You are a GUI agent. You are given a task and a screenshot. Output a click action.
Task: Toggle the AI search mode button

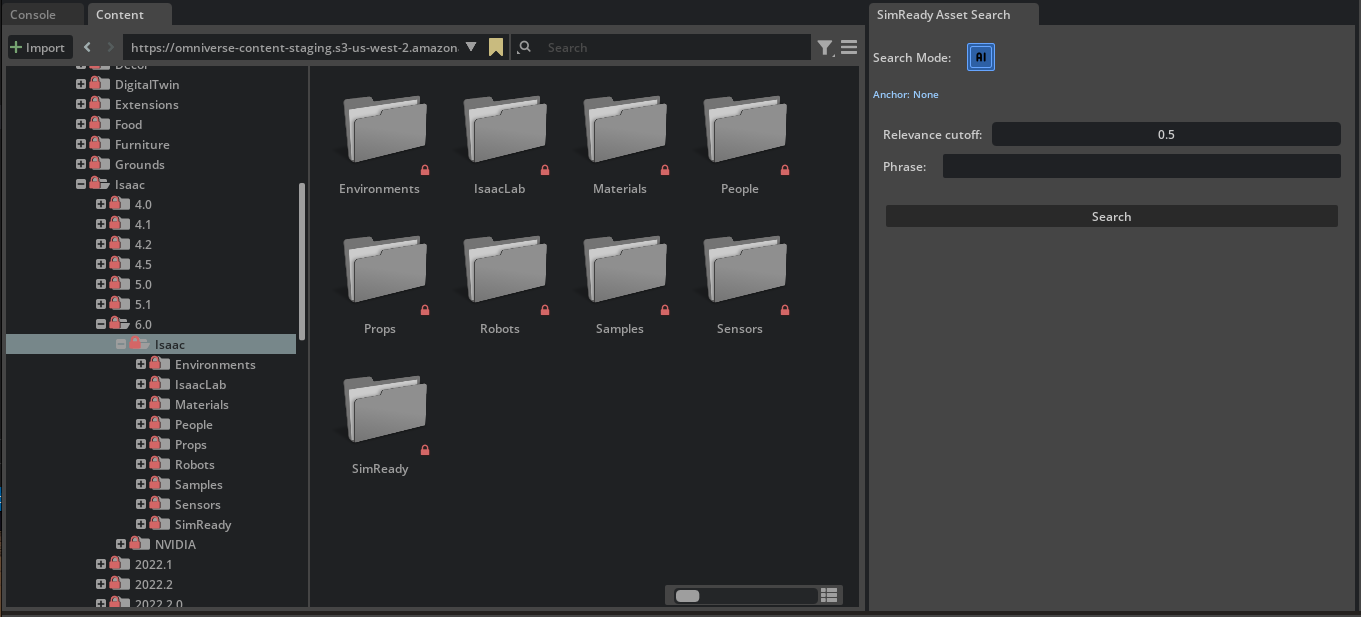981,58
